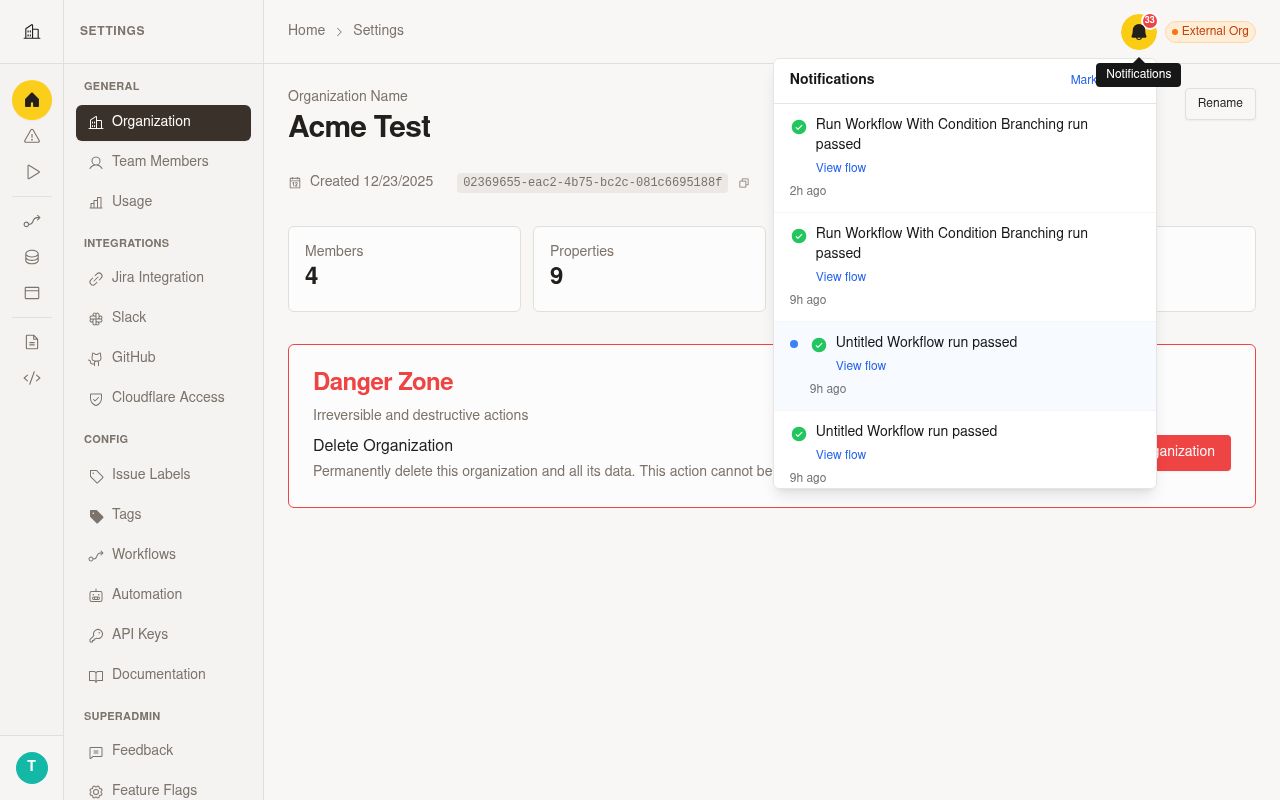This screenshot has width=1280, height=800.
Task: Select Usage in the sidebar
Action: click(x=163, y=201)
